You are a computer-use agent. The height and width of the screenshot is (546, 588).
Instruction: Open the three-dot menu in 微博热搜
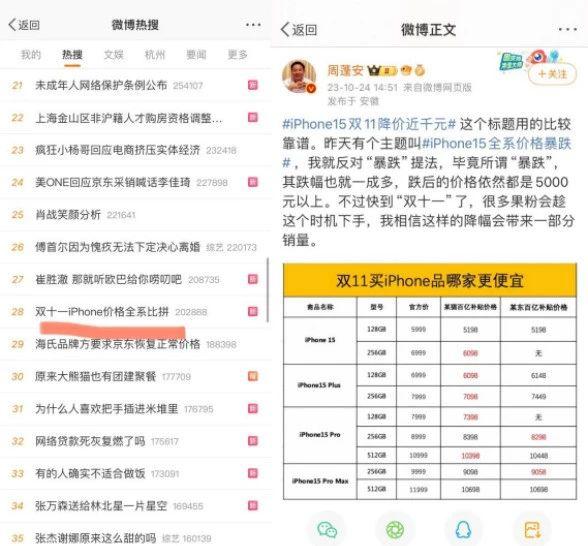tap(253, 25)
